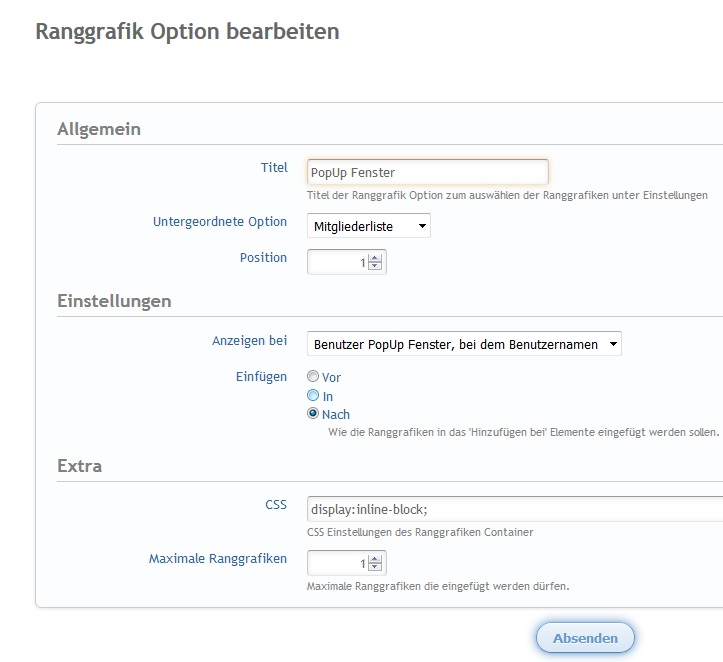This screenshot has height=662, width=723.
Task: Submit the form with Absenden button
Action: click(585, 638)
